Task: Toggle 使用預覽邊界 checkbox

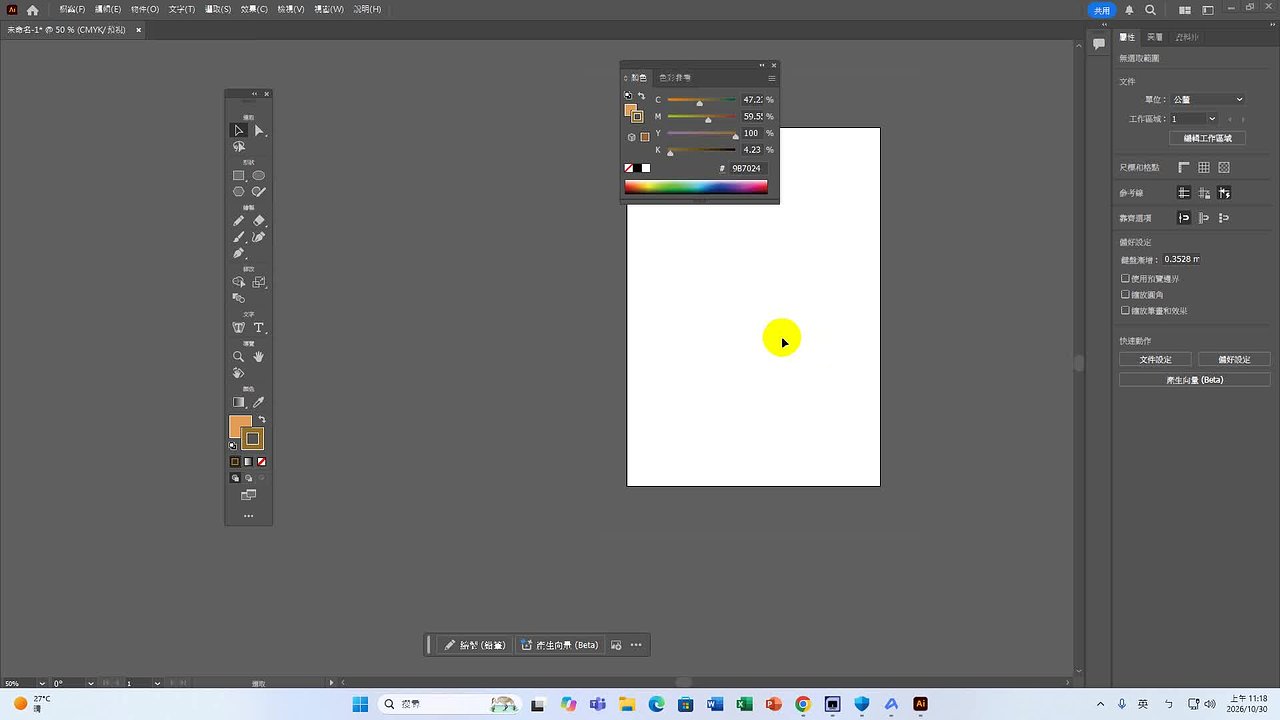Action: [x=1125, y=279]
